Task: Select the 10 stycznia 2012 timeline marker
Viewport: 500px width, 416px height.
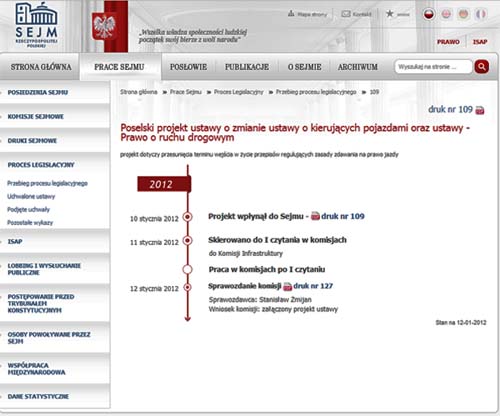Action: tap(188, 217)
